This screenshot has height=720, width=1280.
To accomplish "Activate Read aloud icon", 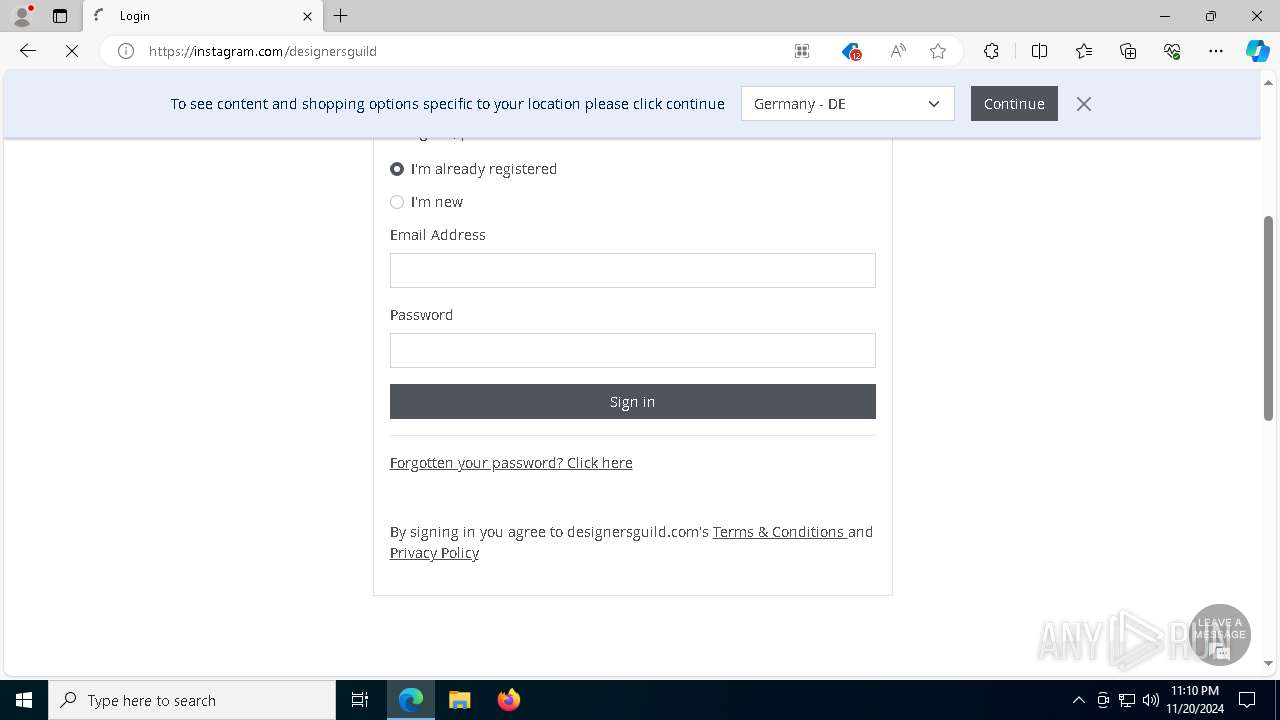I will coord(898,51).
